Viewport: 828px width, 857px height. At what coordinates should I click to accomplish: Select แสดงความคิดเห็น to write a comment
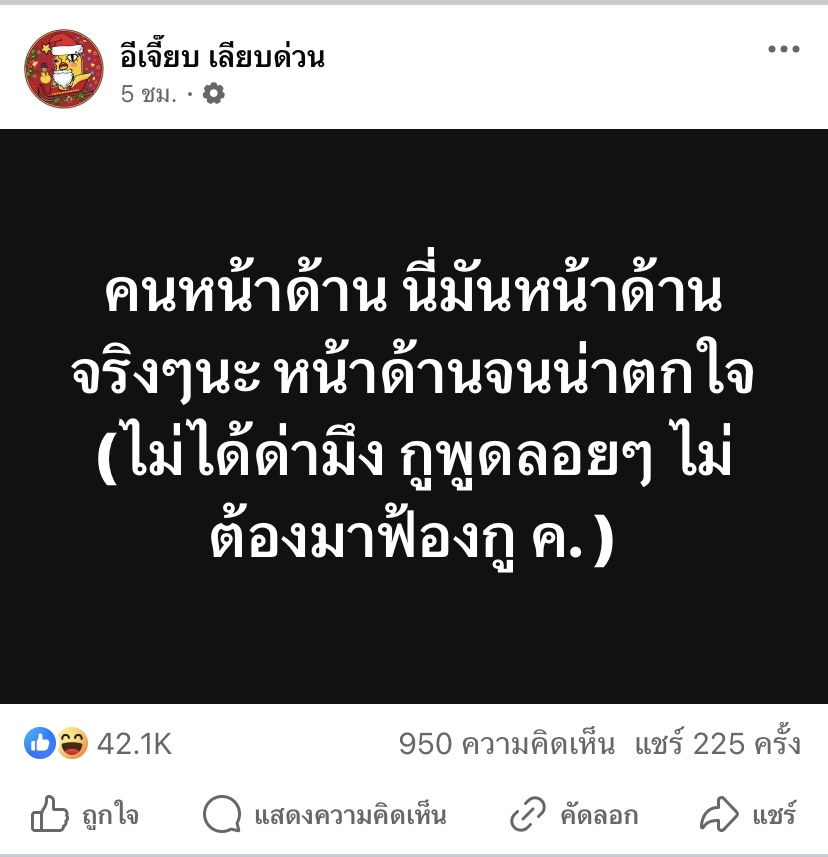pos(350,815)
